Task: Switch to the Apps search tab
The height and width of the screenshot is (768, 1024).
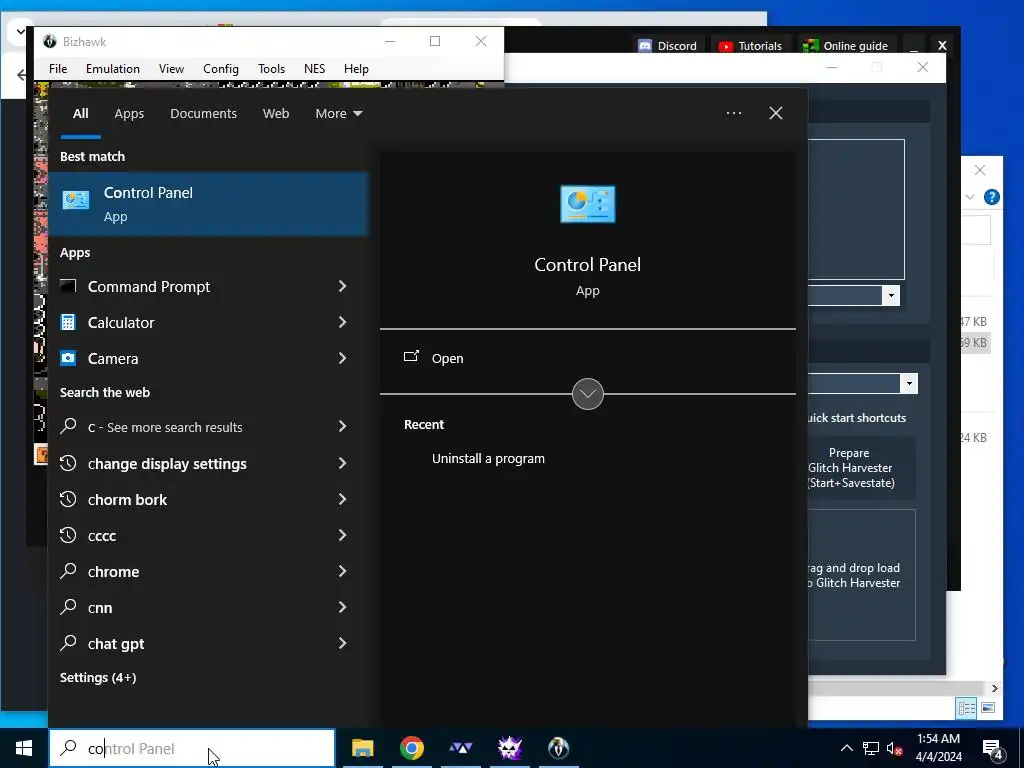Action: click(x=129, y=114)
